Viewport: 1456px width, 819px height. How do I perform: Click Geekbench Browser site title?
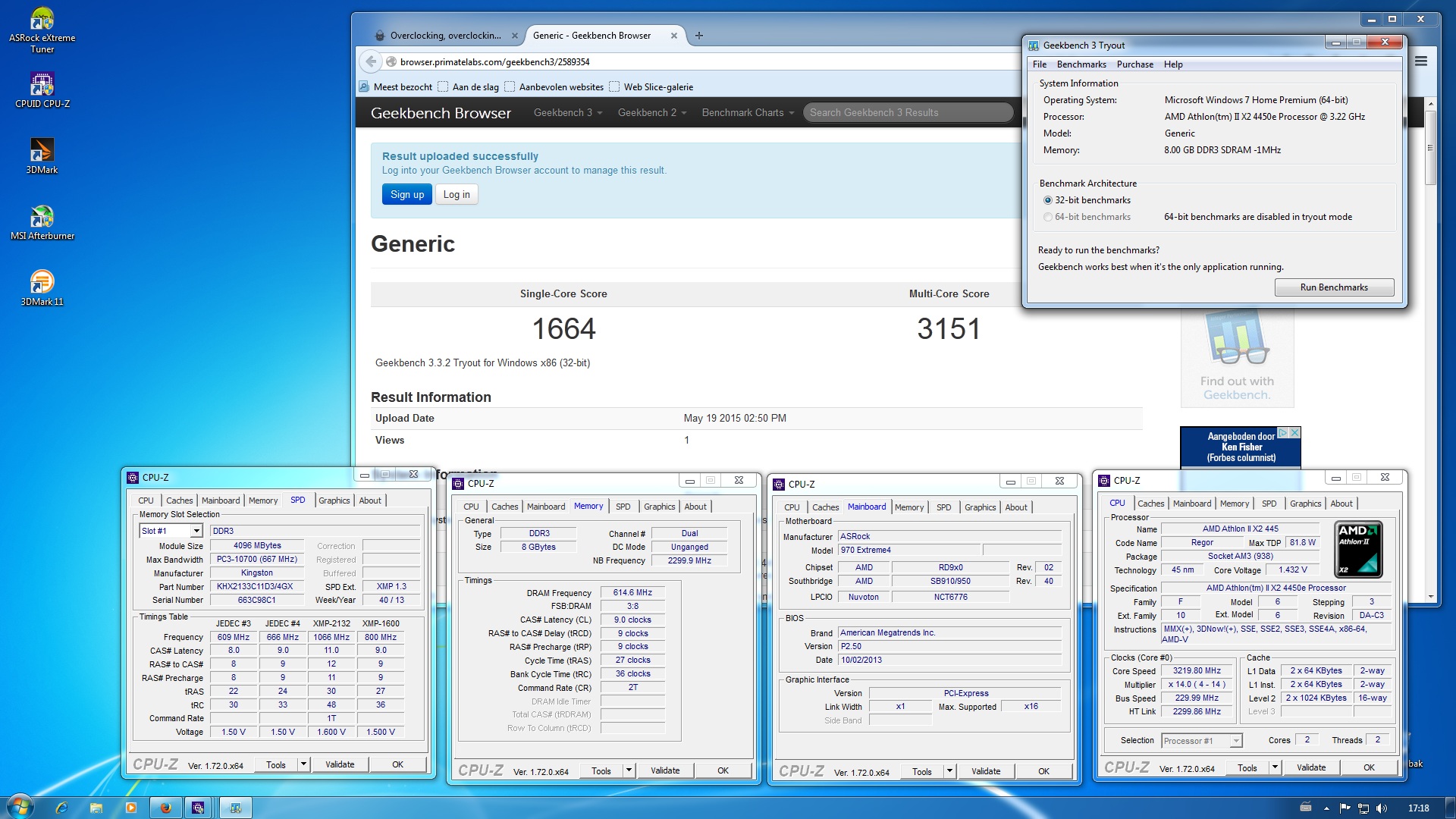pos(441,113)
